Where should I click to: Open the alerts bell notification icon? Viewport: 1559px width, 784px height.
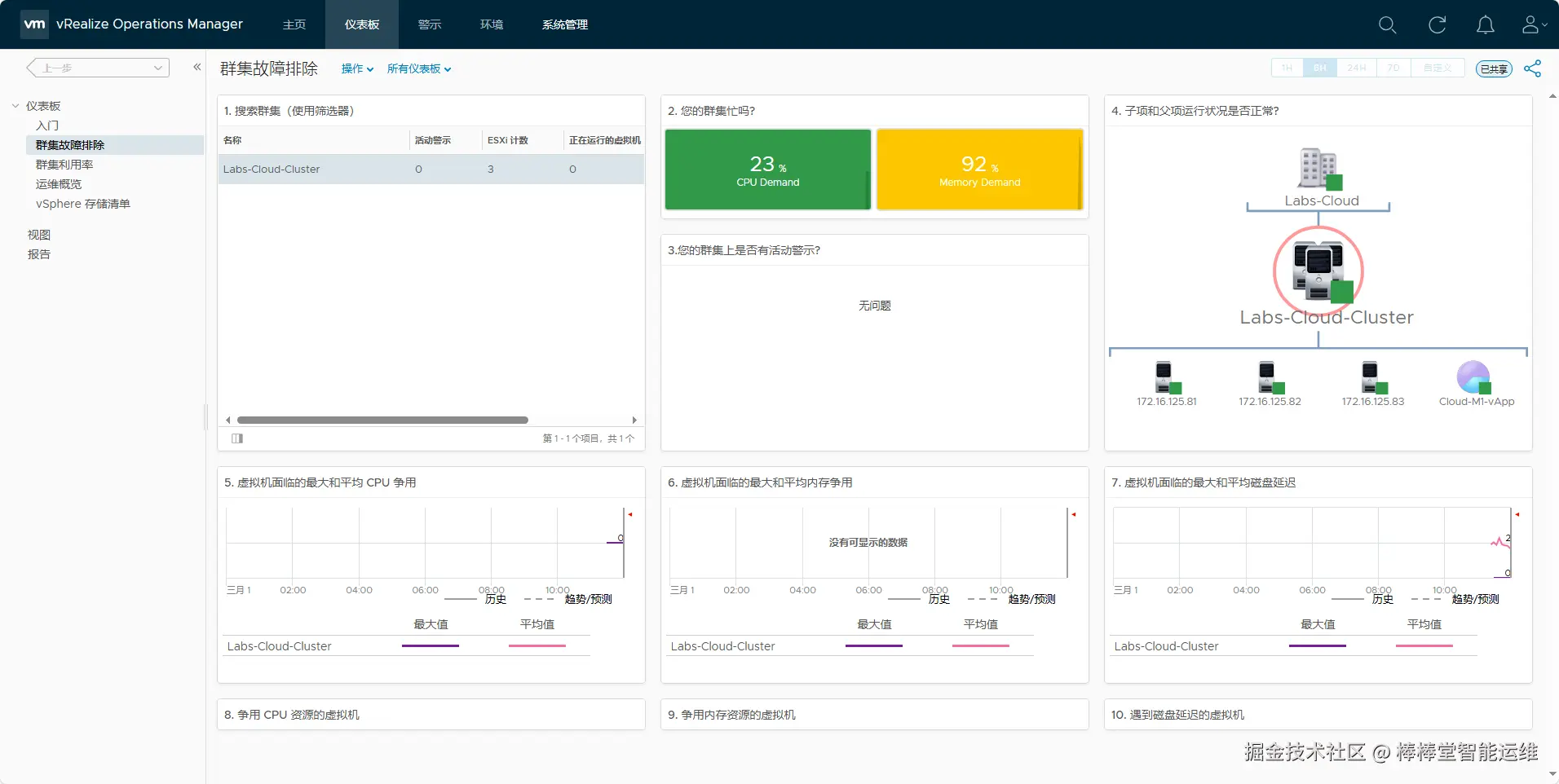[x=1486, y=25]
